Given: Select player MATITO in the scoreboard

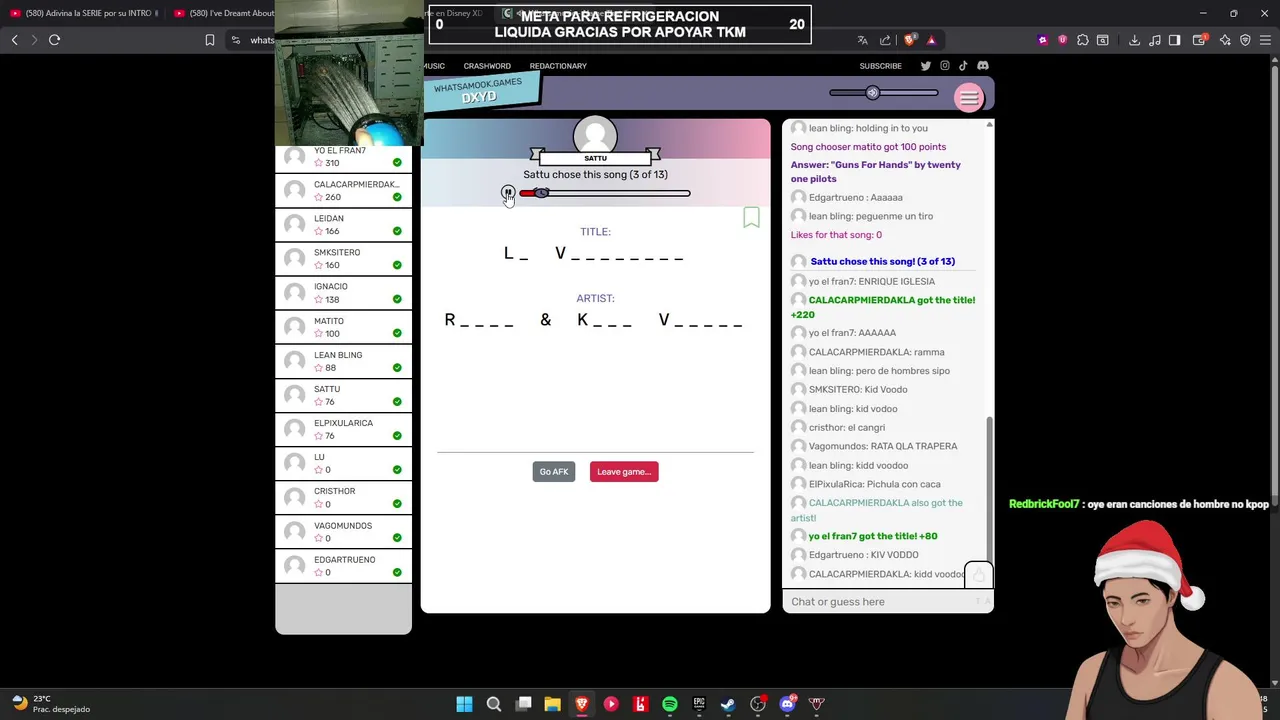Looking at the screenshot, I should (x=343, y=327).
